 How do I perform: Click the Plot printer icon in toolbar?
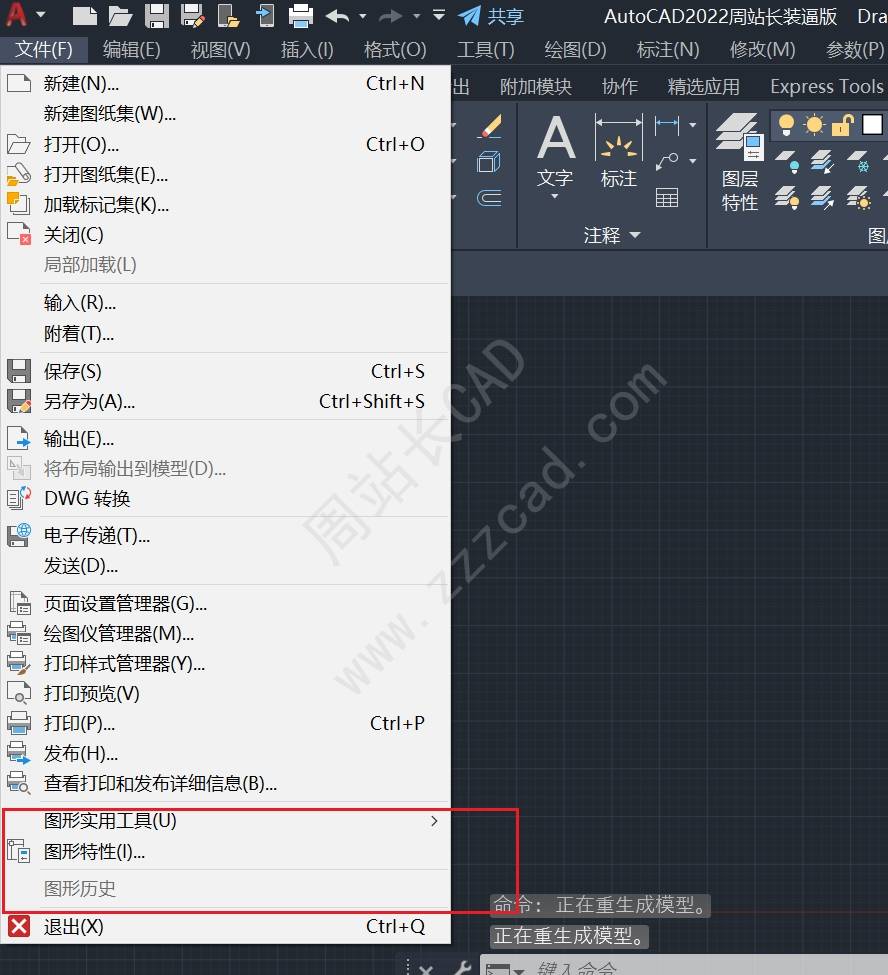click(x=301, y=15)
